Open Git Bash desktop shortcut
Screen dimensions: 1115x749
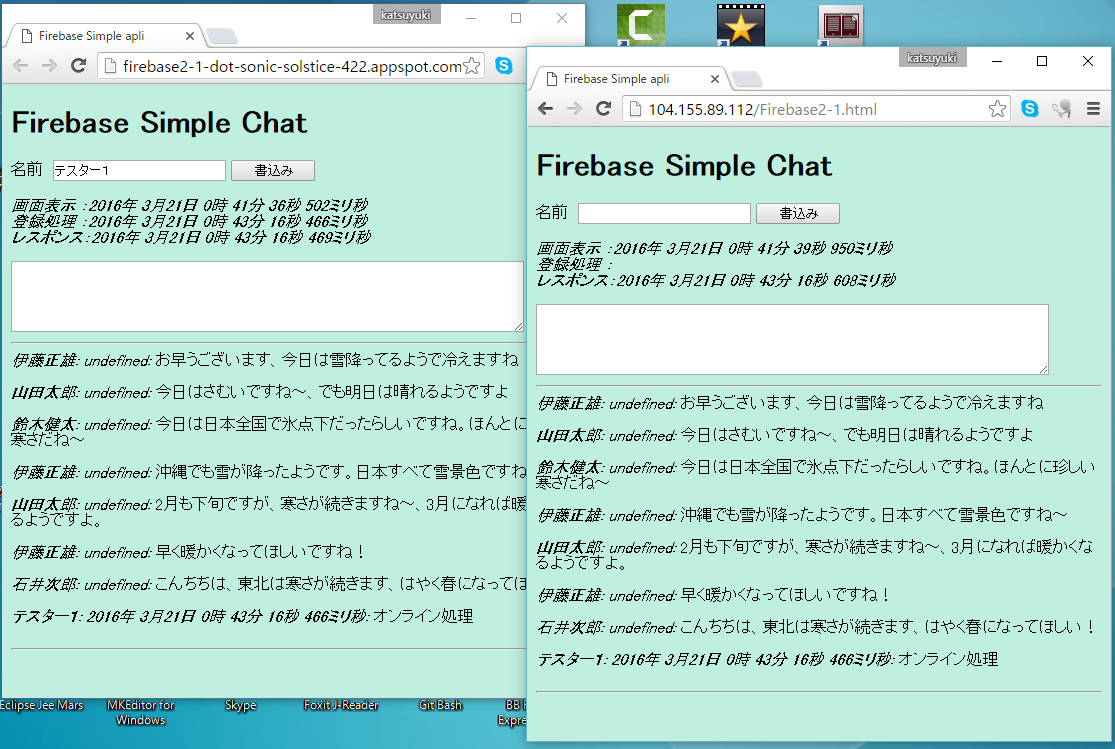440,705
